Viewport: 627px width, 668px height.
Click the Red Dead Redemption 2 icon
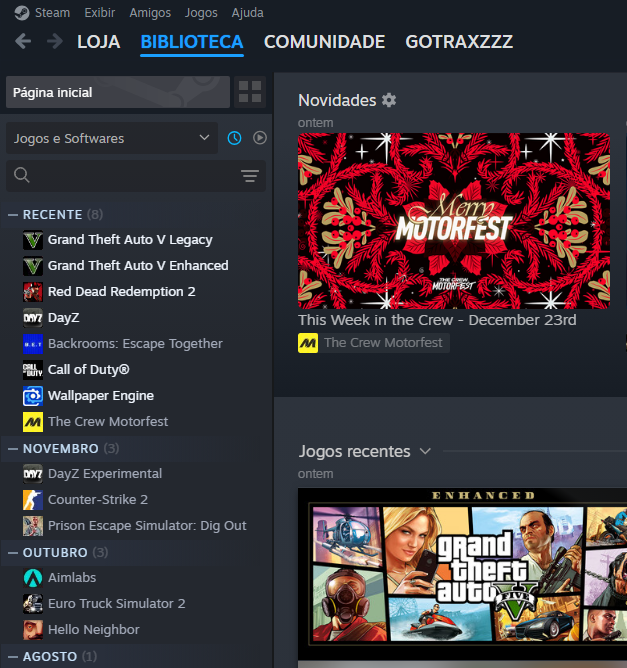(33, 292)
